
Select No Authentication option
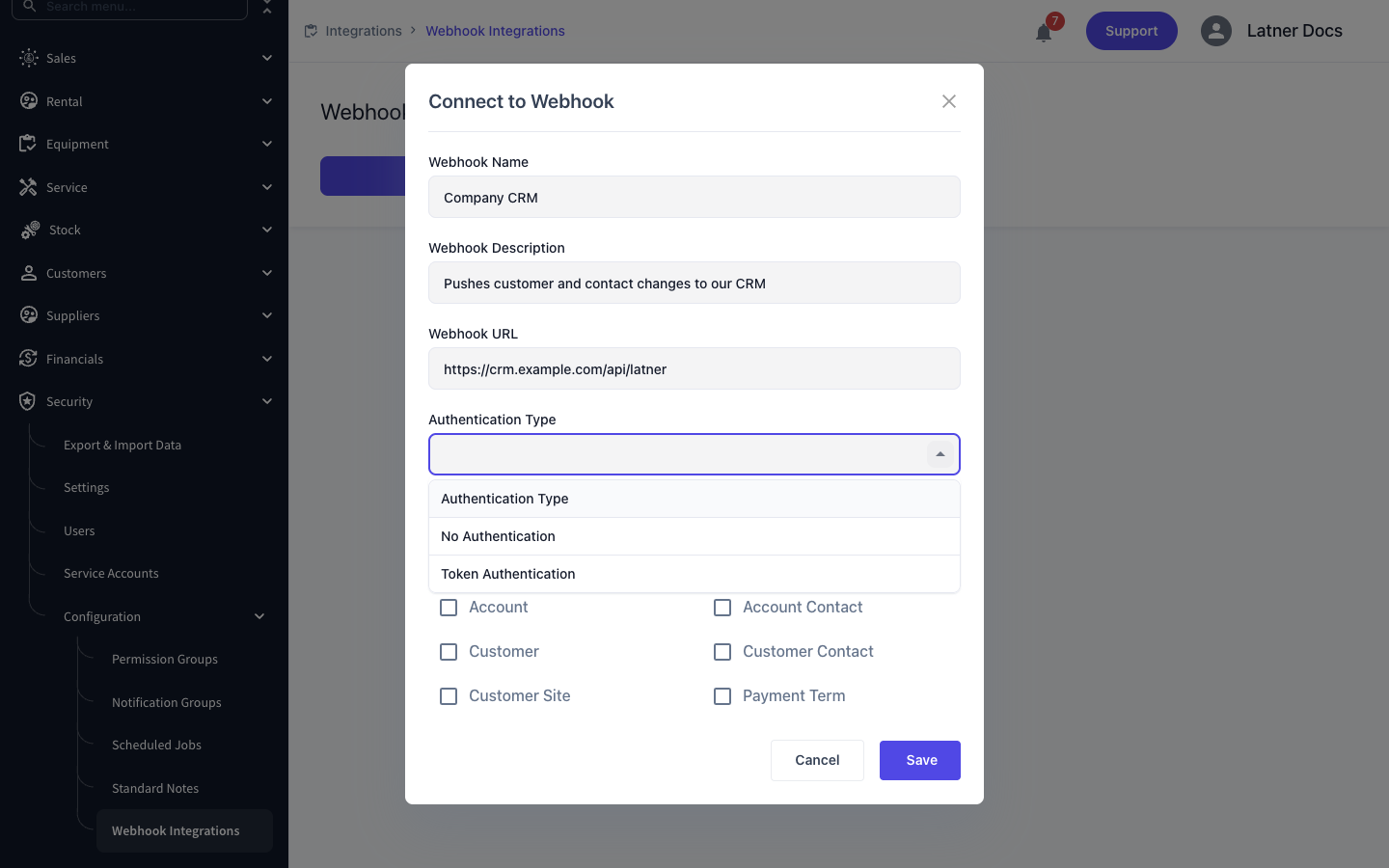pos(694,536)
